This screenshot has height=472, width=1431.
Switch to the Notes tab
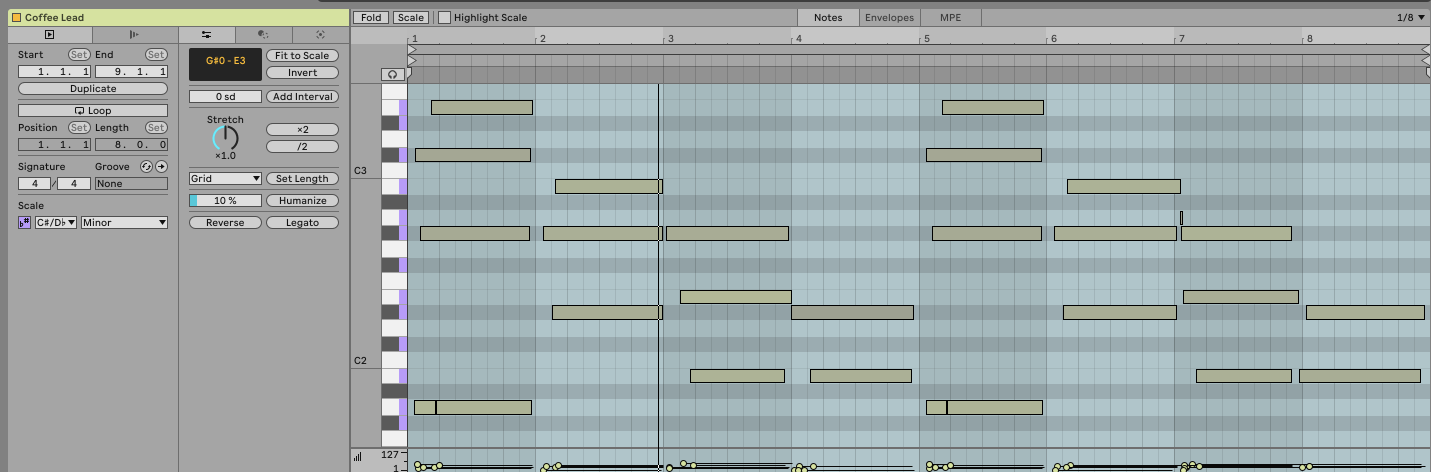(828, 18)
